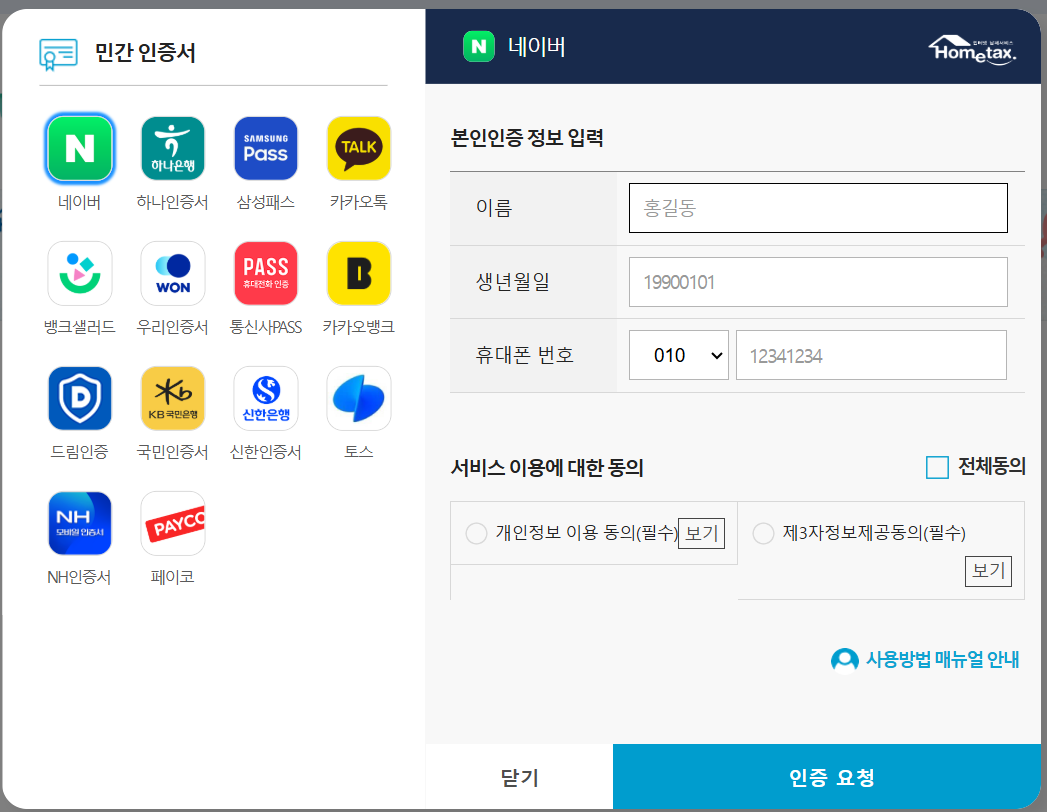
Task: Click the 삼성패스 label
Action: [x=266, y=202]
